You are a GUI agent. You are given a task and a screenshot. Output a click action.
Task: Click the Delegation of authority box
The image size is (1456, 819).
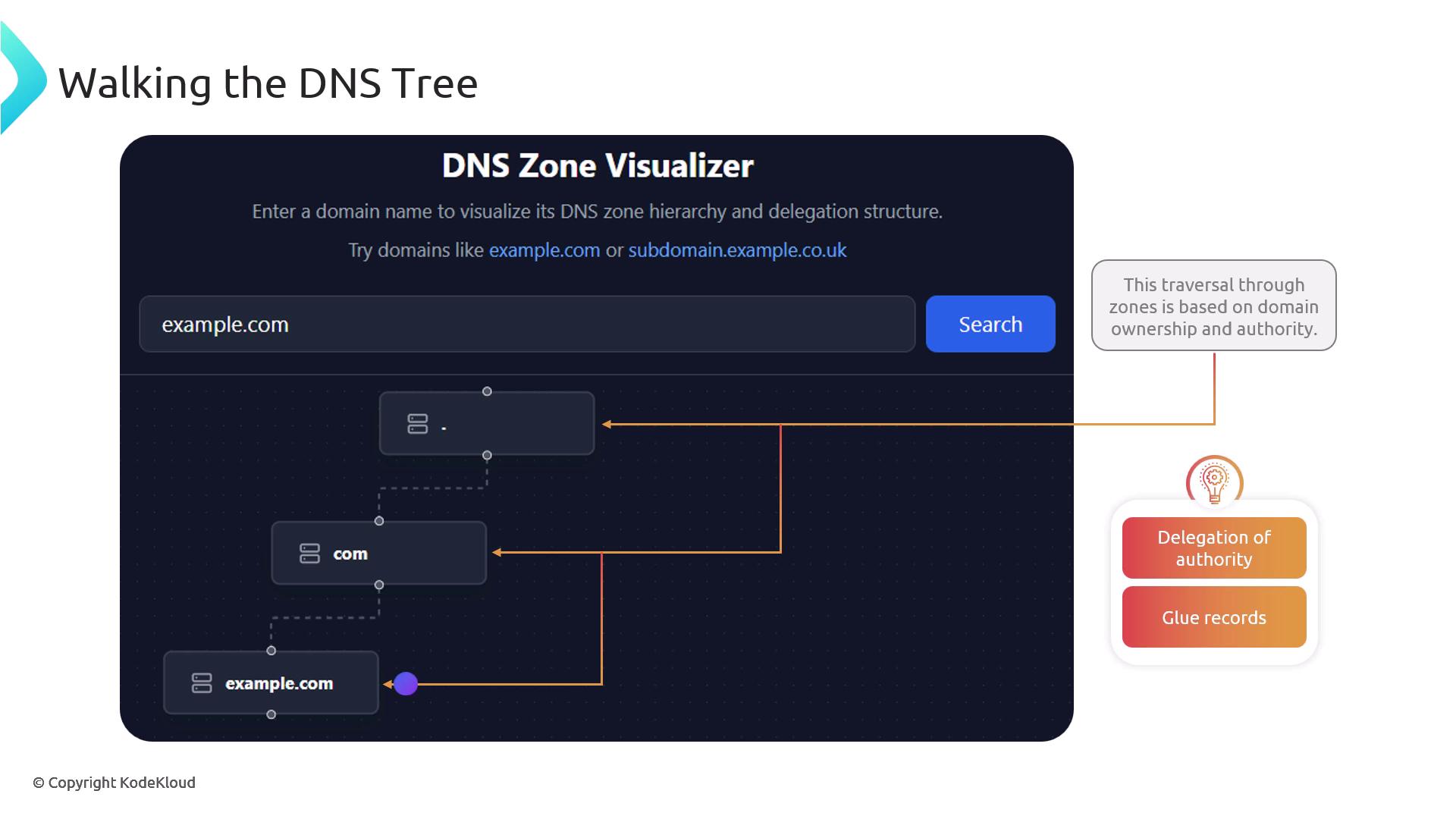pyautogui.click(x=1213, y=548)
